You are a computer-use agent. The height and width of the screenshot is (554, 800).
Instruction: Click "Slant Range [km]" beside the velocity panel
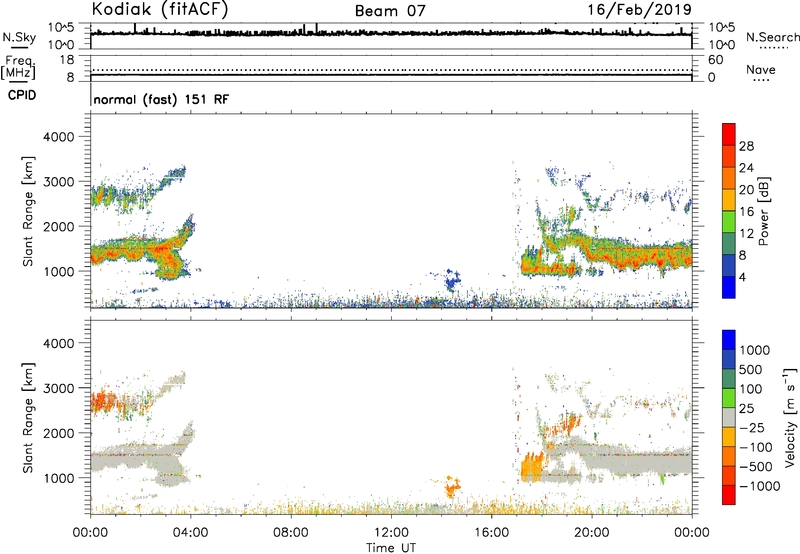coord(28,417)
